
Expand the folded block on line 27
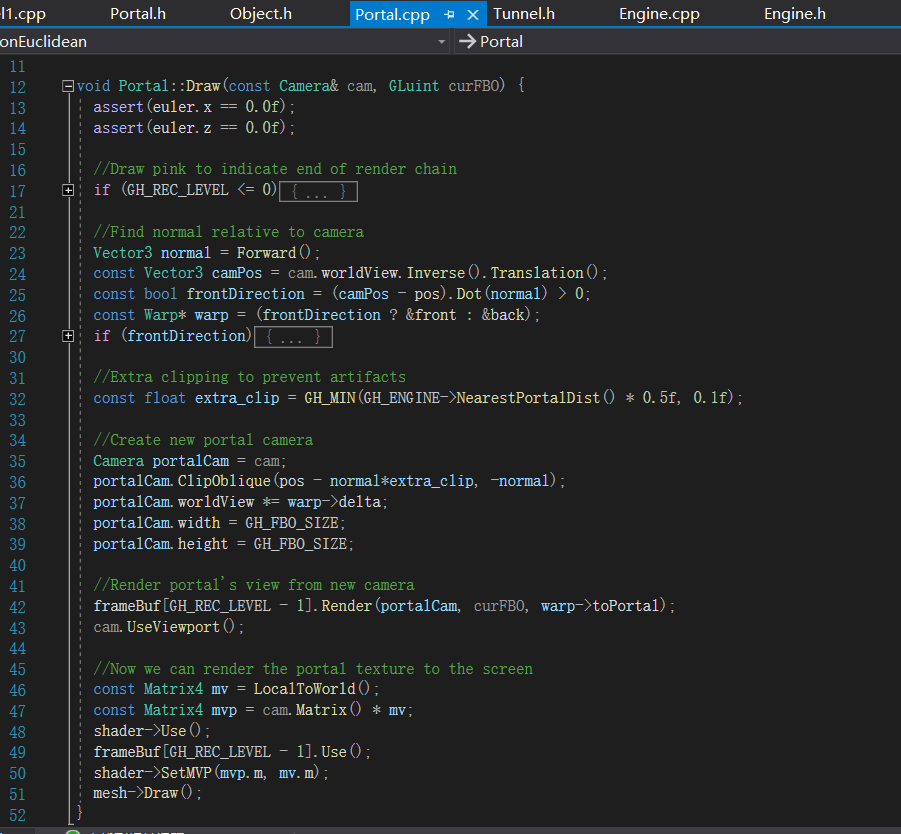(x=67, y=336)
